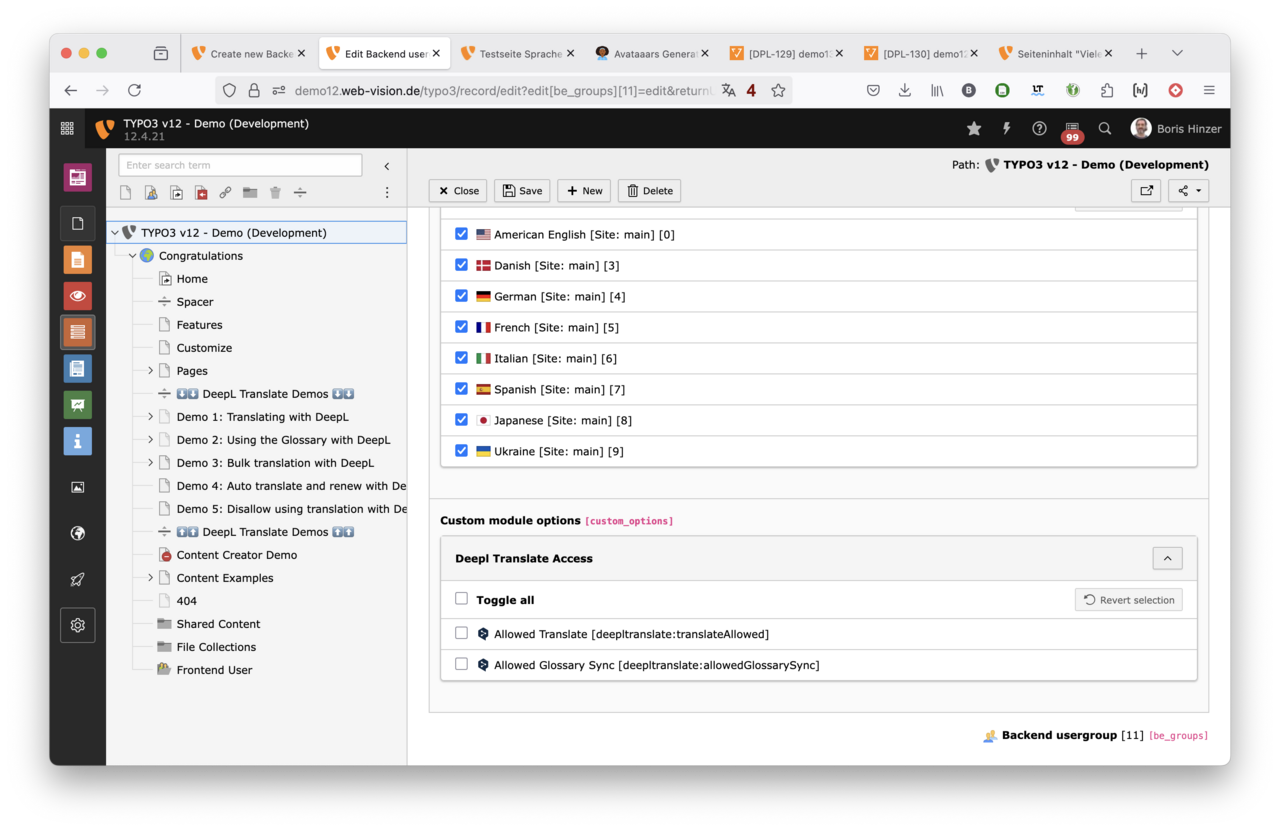Screen dimensions: 1280x831
Task: Open the View module (eye icon)
Action: pos(77,295)
